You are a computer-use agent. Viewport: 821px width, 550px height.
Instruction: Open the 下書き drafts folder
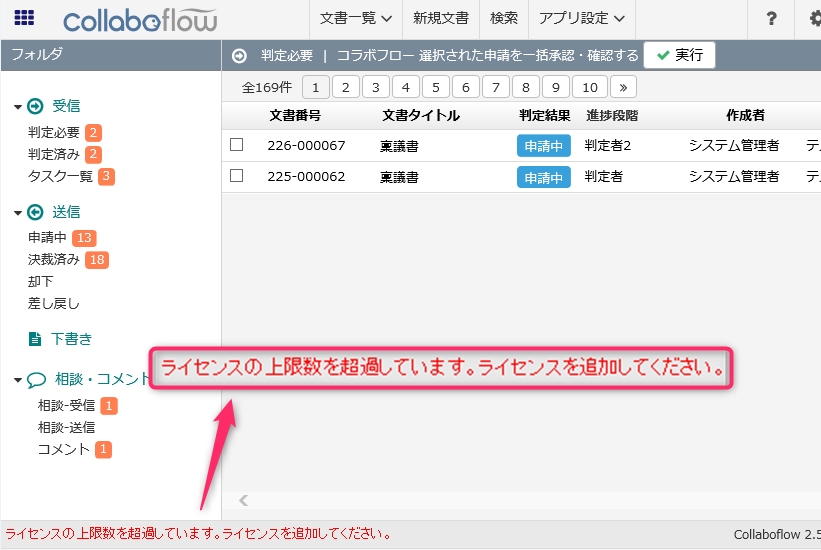(71, 339)
